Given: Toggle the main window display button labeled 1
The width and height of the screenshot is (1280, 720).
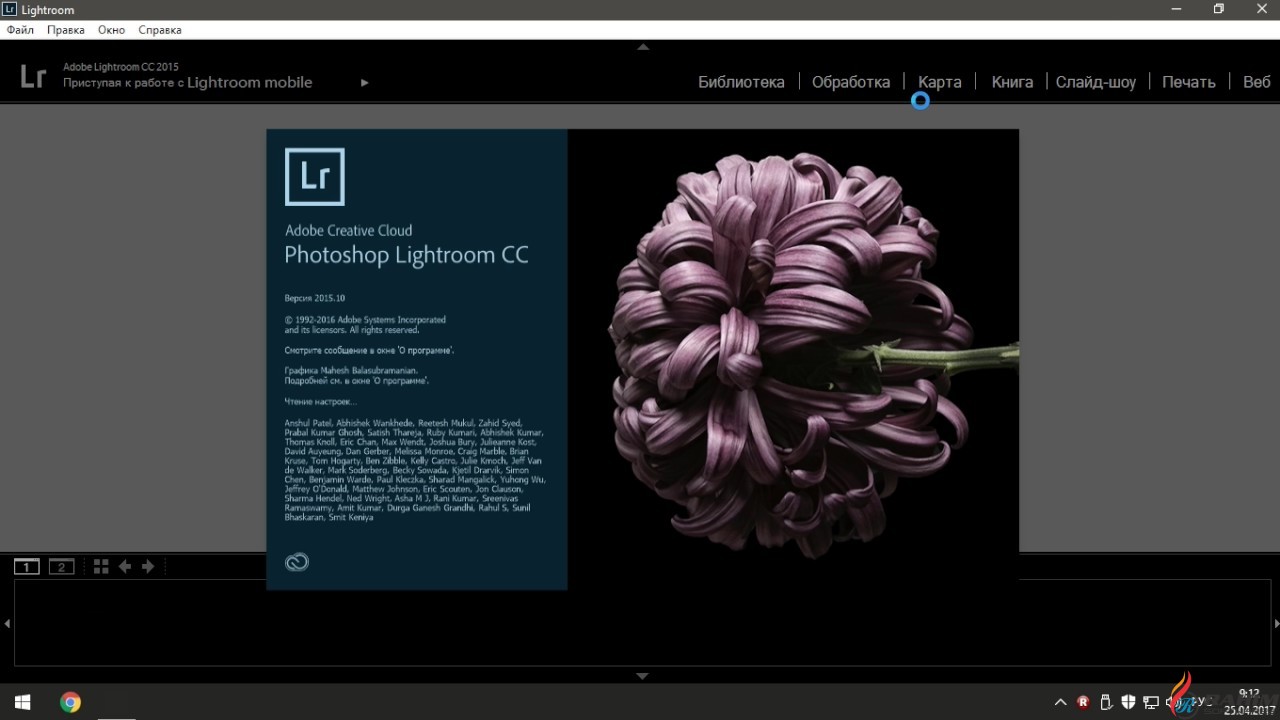Looking at the screenshot, I should coord(25,566).
